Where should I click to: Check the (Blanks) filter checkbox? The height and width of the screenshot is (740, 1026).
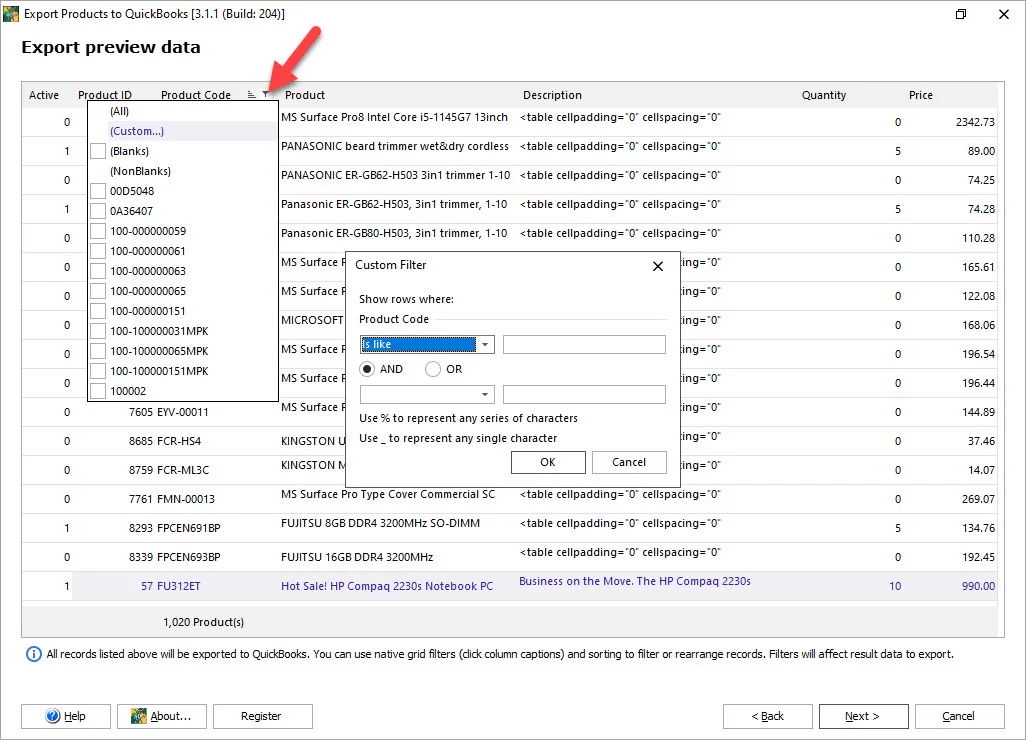point(98,151)
